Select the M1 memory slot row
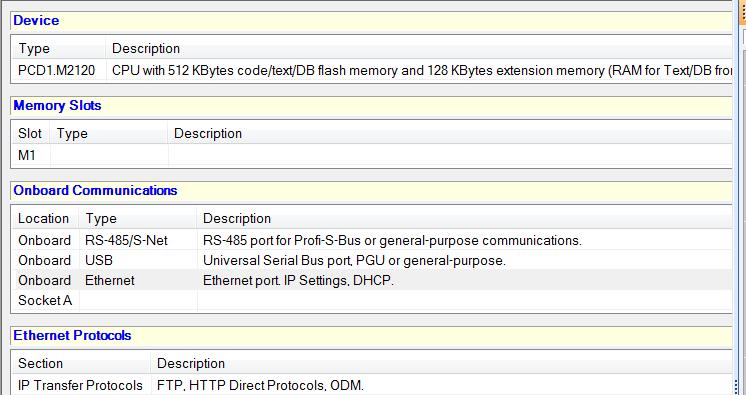Image resolution: width=746 pixels, height=395 pixels. click(372, 155)
